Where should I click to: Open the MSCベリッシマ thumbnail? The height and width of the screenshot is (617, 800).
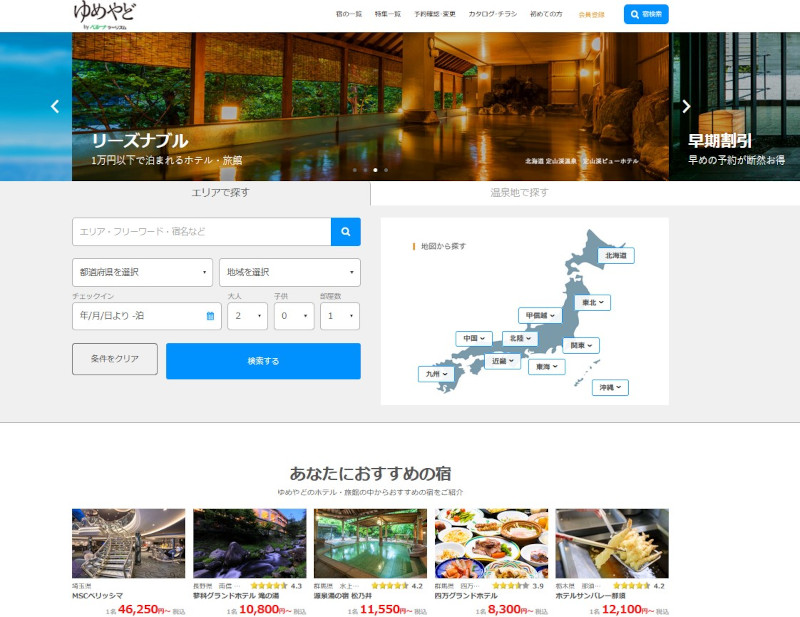[129, 543]
